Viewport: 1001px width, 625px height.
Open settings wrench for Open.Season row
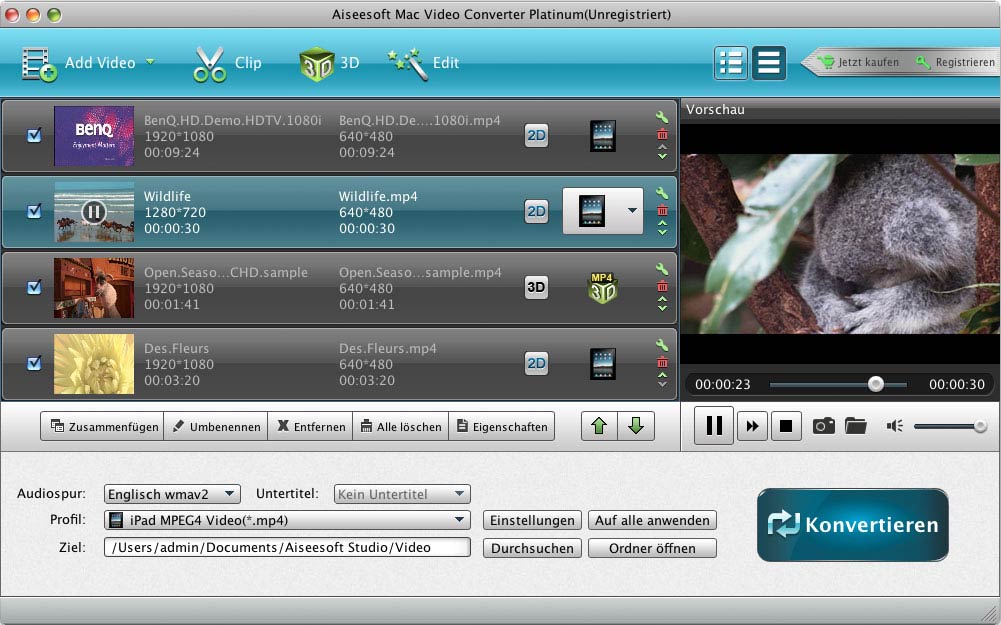point(662,269)
